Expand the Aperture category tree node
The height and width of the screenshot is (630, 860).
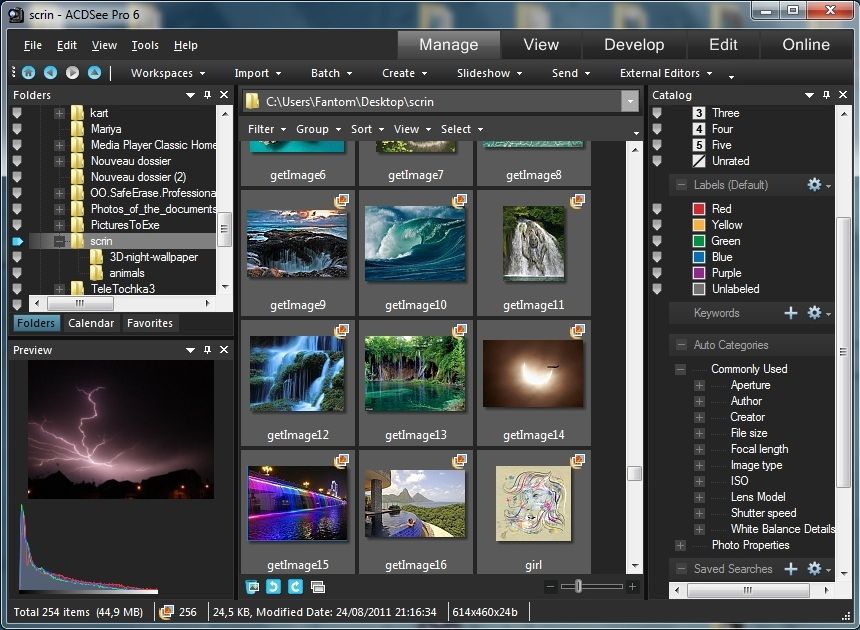click(x=699, y=385)
